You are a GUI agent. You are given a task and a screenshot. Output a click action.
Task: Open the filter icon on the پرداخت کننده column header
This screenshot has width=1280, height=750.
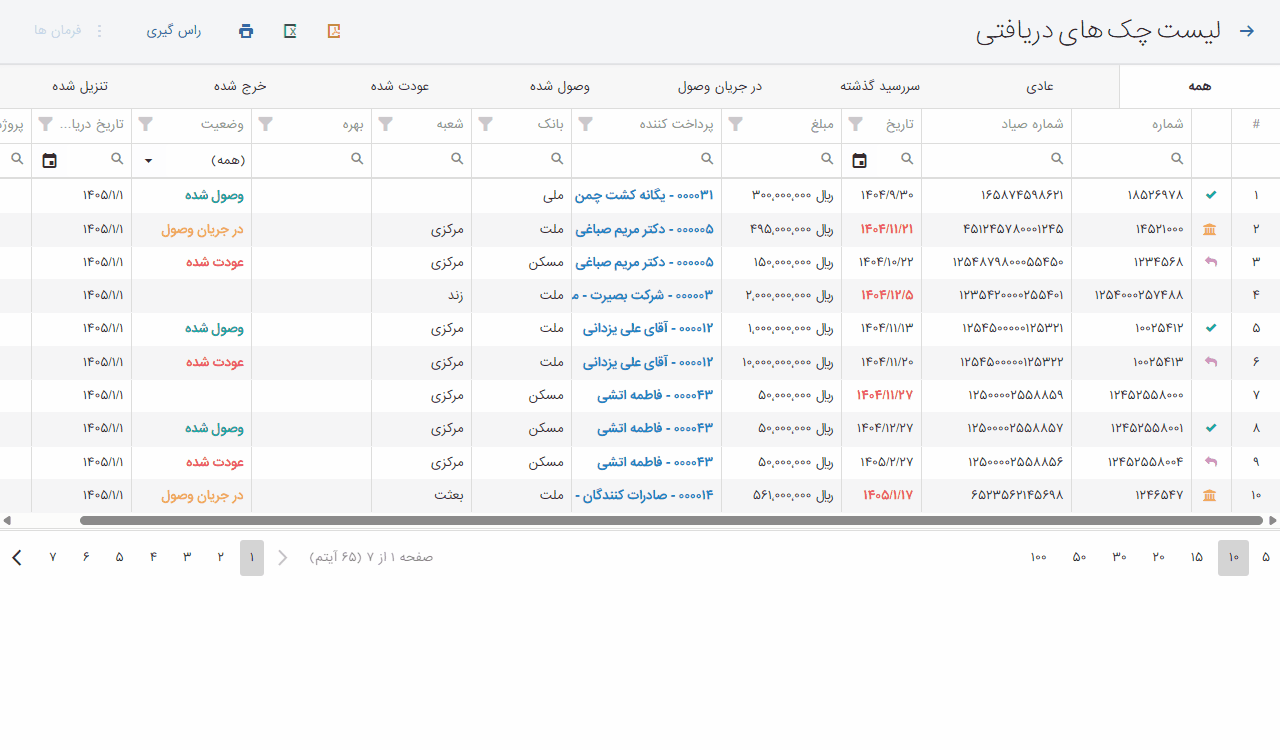586,125
